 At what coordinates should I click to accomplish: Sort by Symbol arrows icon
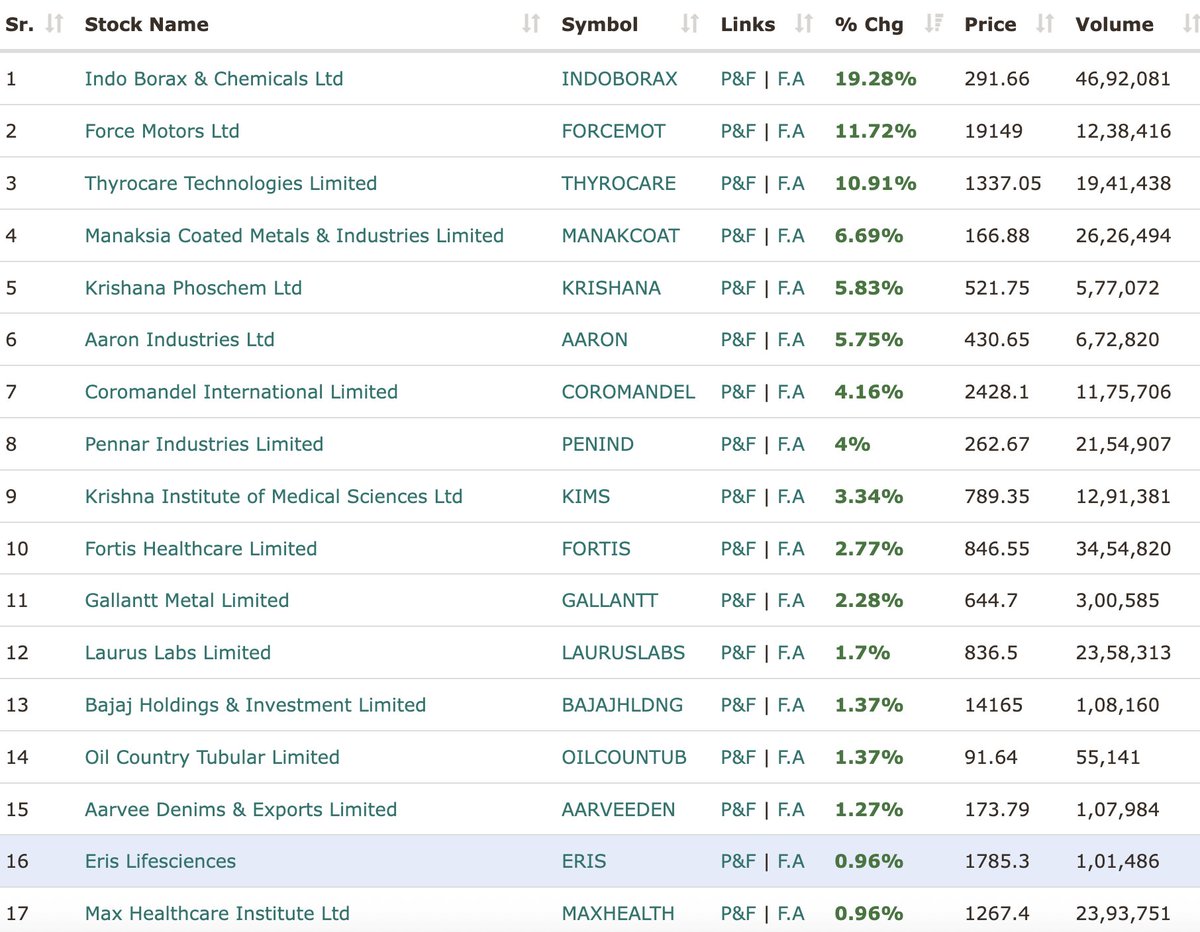[x=689, y=24]
